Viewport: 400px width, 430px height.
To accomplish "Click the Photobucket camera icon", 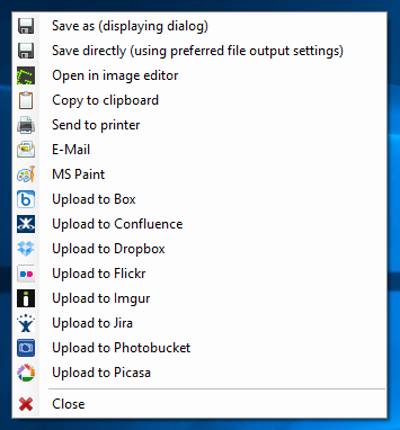I will (26, 348).
